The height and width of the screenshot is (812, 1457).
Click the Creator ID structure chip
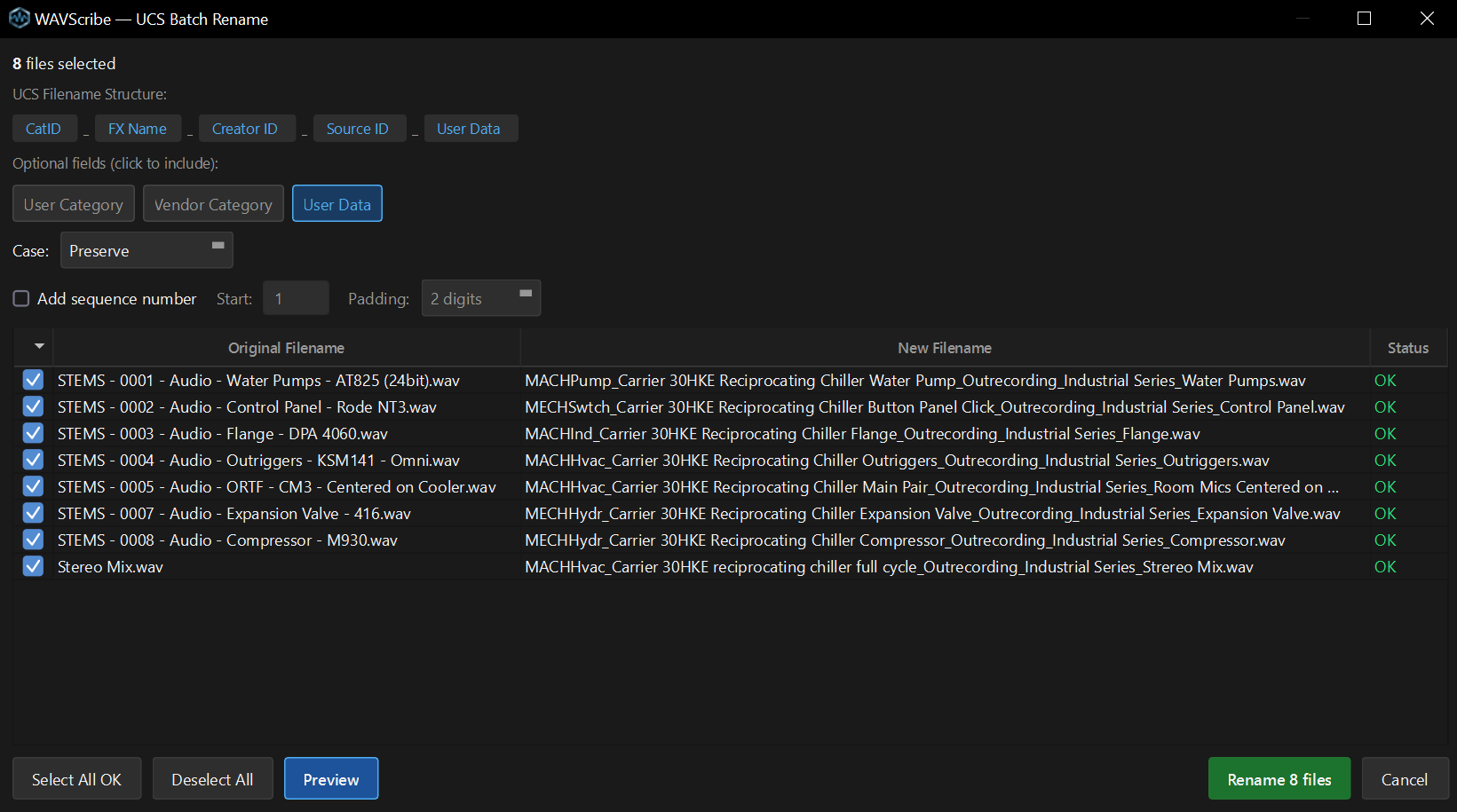pos(245,129)
